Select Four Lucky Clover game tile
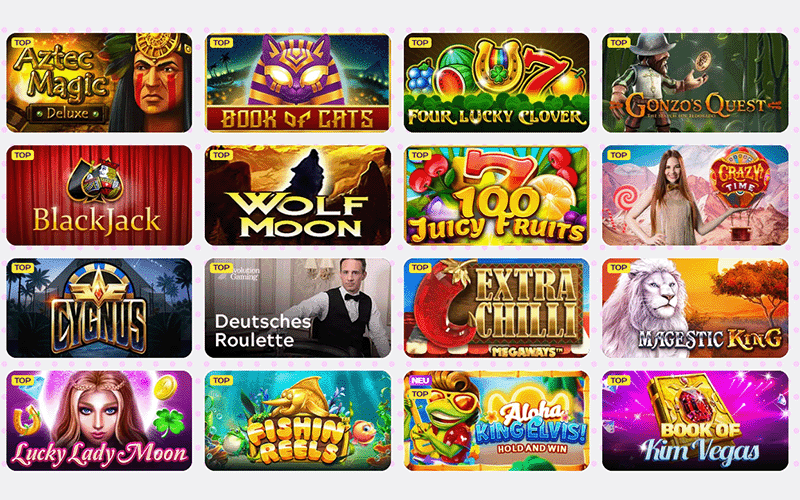Screen dimensions: 800x500 [x=496, y=83]
